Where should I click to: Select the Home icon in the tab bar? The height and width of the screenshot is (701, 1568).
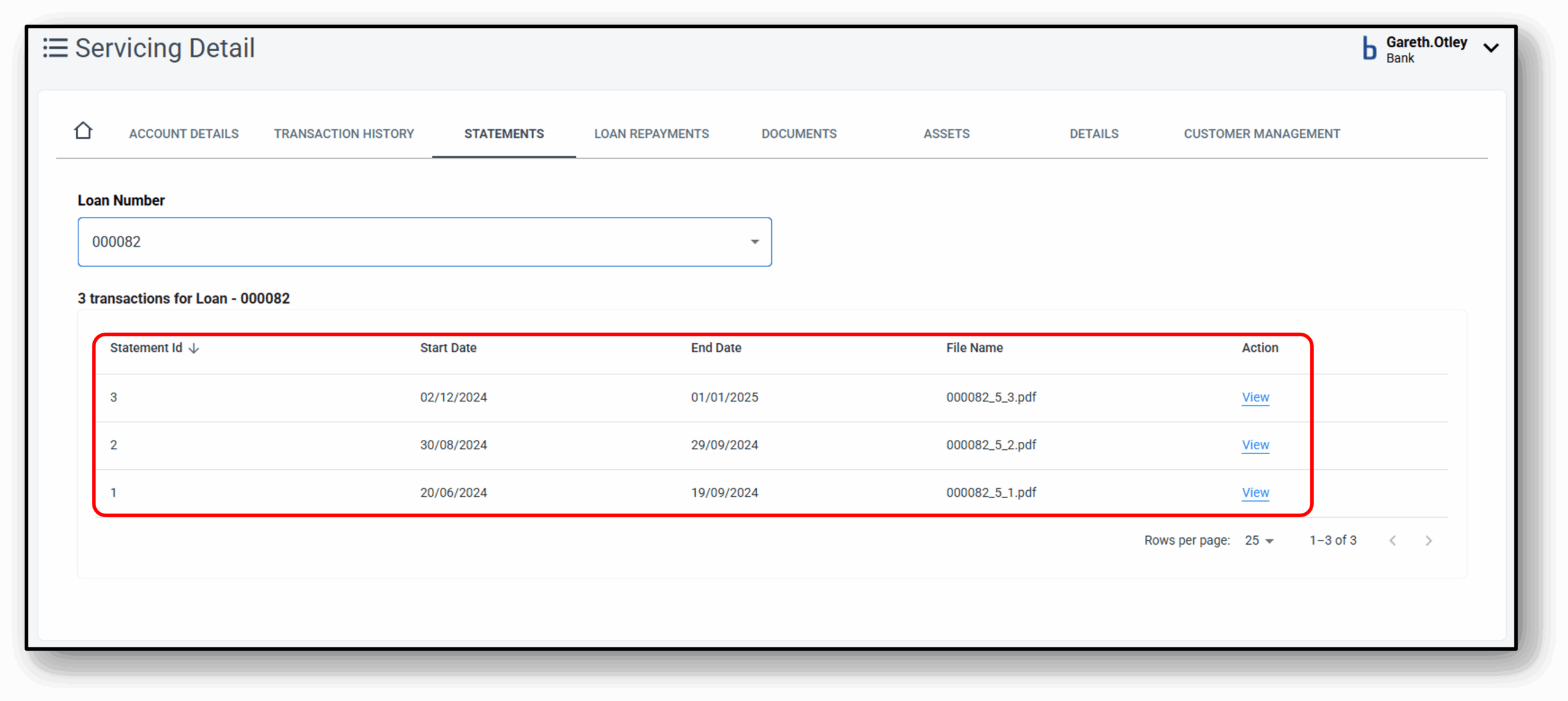83,130
